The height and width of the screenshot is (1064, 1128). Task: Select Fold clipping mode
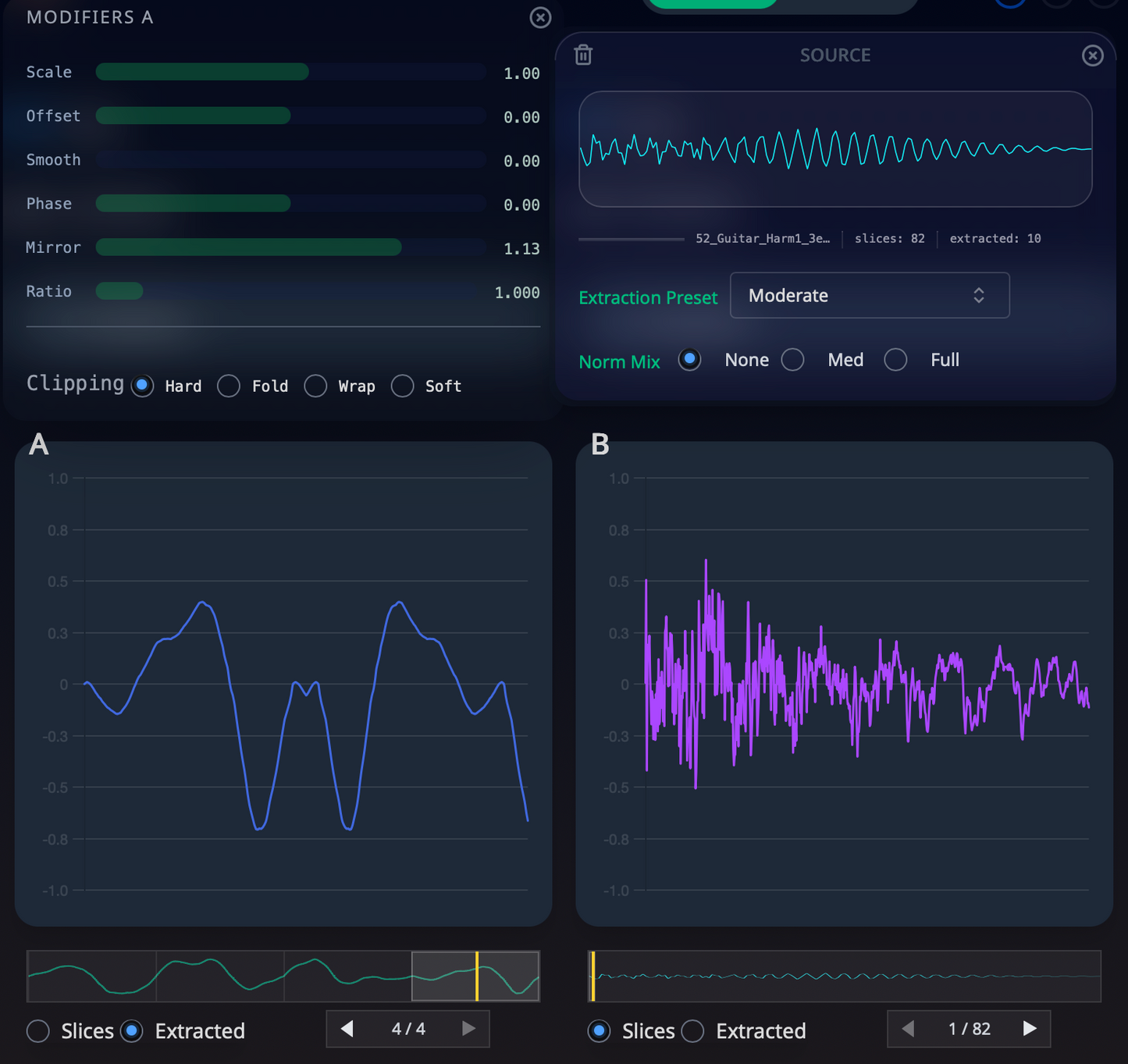coord(229,386)
